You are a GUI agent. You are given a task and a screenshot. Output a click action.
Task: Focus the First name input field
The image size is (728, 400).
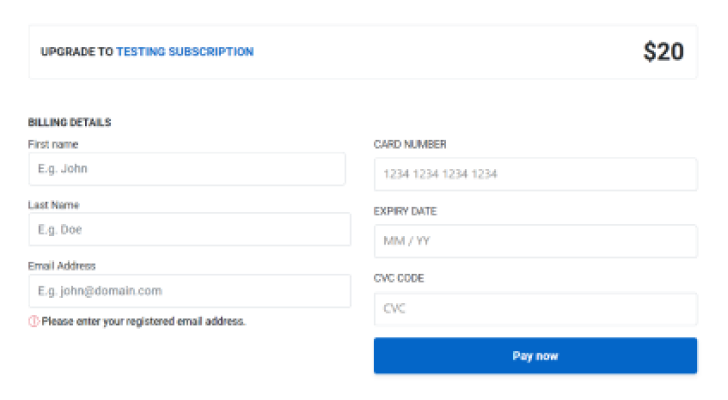[187, 169]
